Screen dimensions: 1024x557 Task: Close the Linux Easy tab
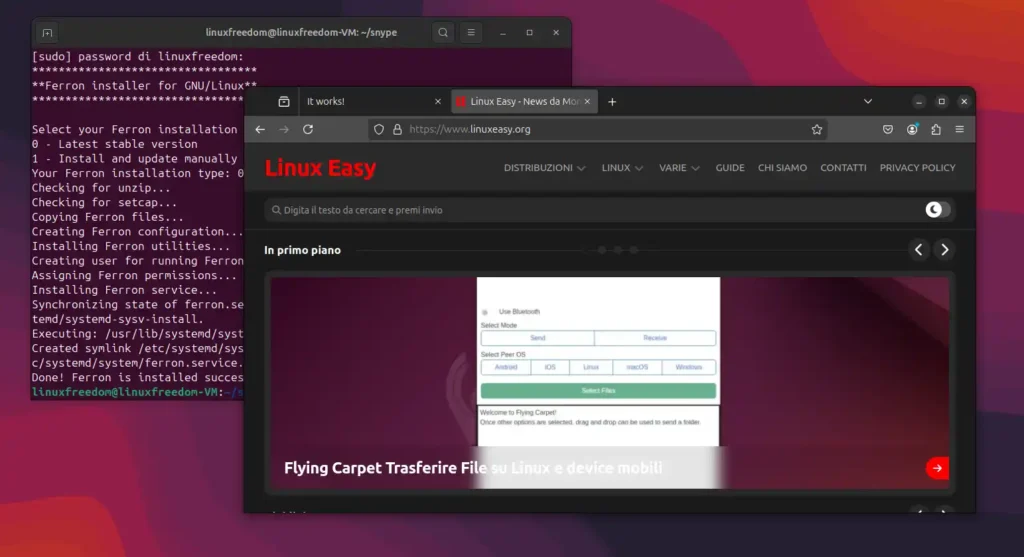(x=587, y=101)
